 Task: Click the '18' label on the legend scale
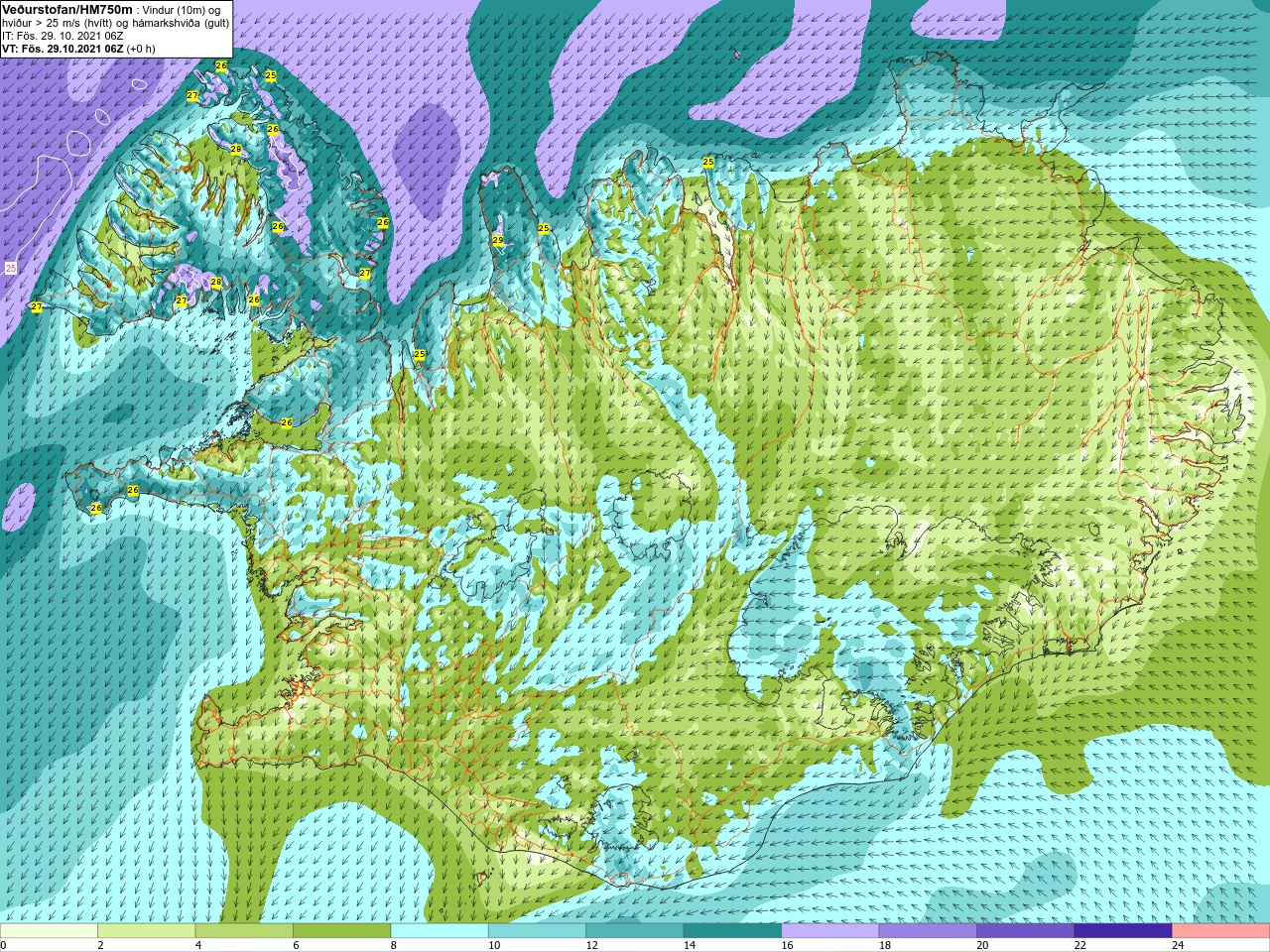pyautogui.click(x=885, y=945)
